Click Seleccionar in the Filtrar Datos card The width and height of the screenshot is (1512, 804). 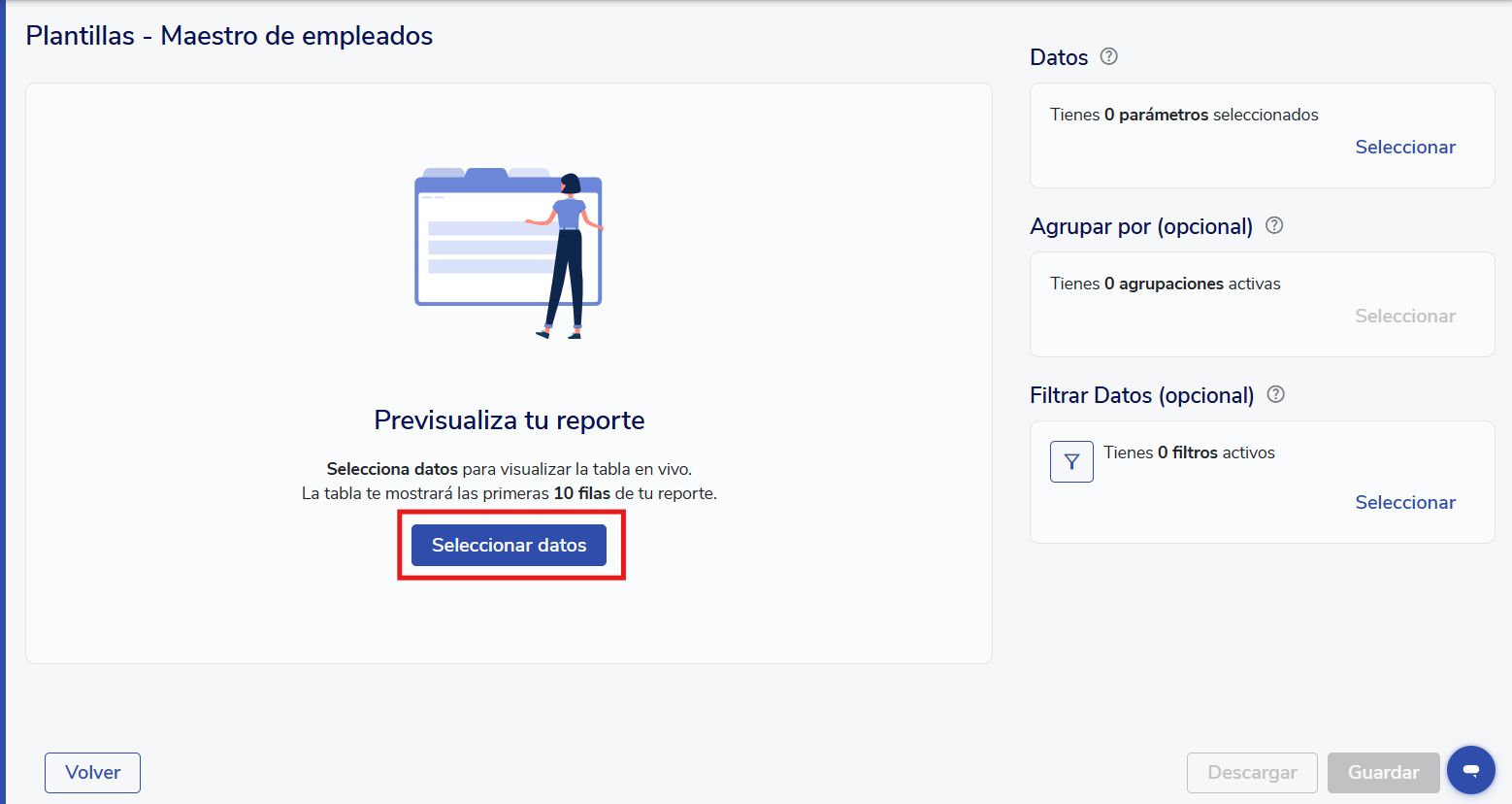coord(1404,503)
